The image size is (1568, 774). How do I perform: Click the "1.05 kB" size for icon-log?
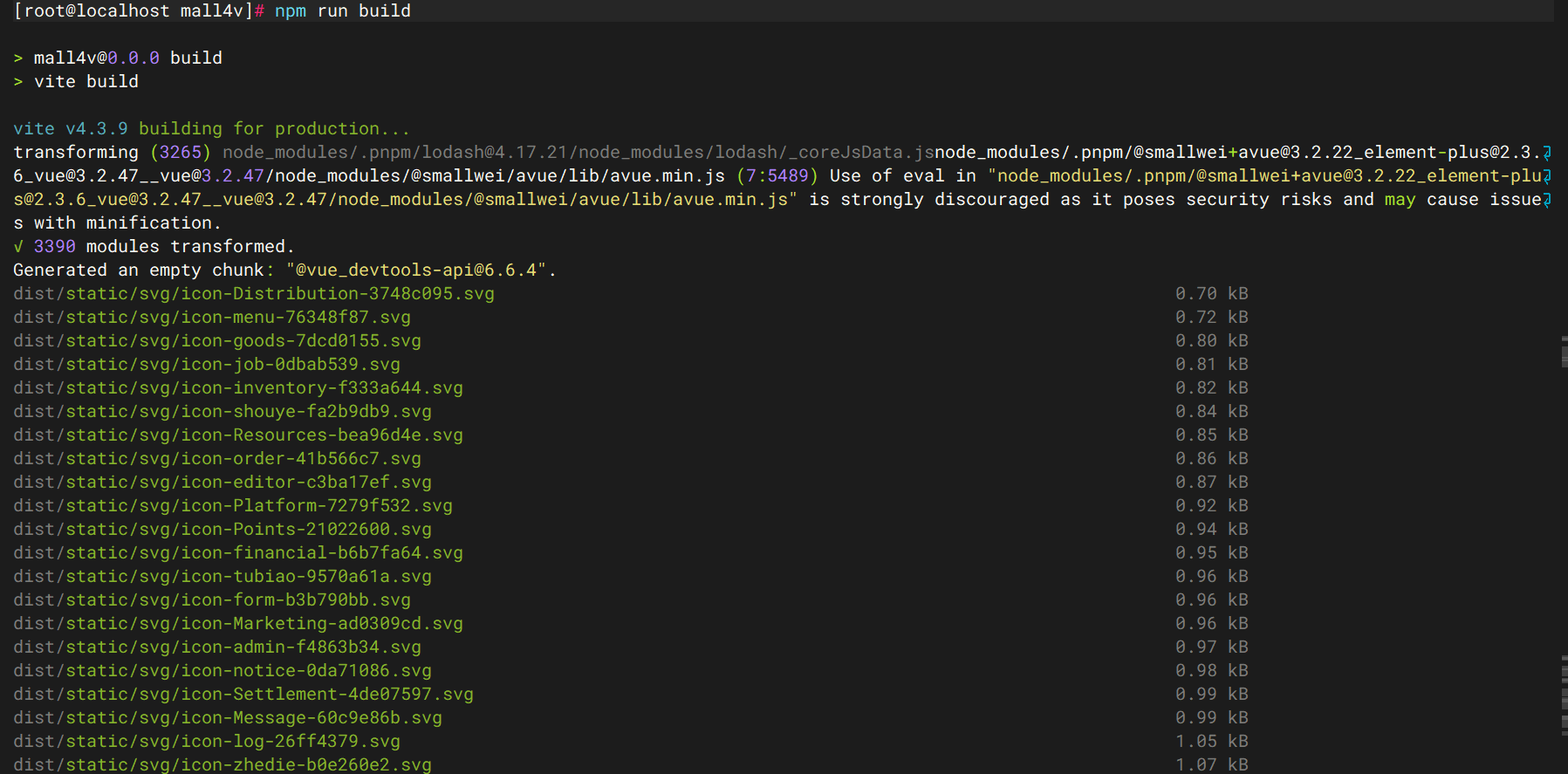[1211, 742]
